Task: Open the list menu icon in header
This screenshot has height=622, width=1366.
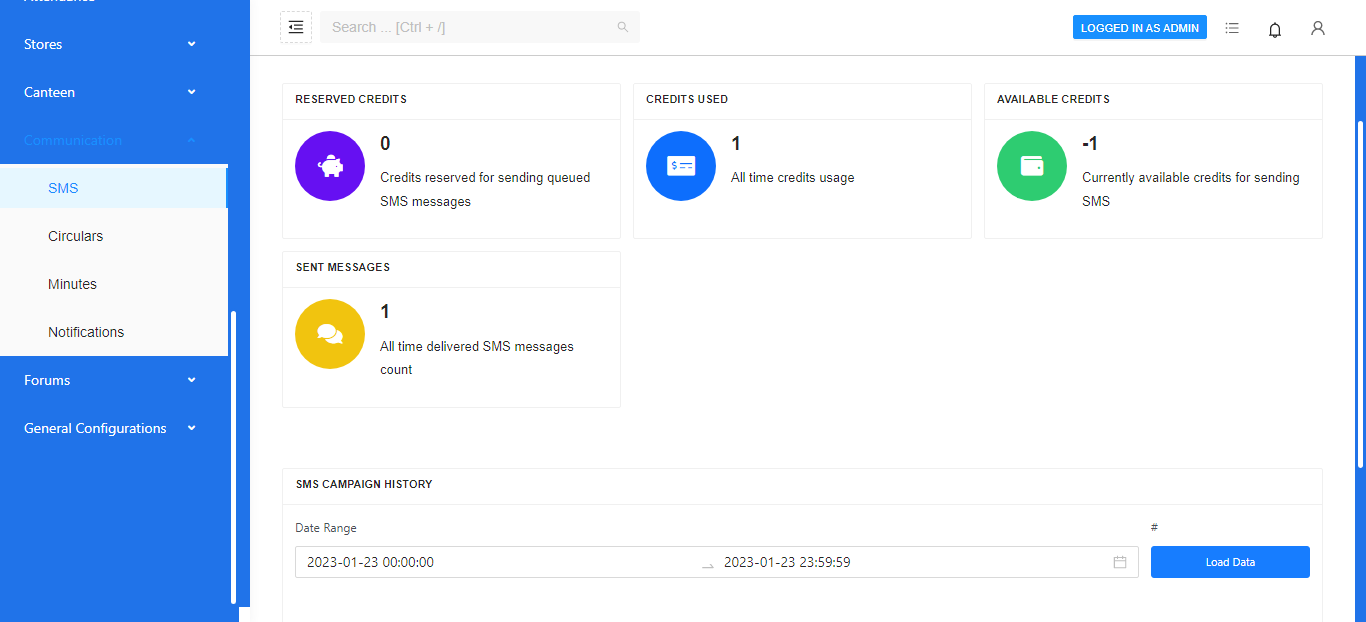Action: coord(1232,28)
